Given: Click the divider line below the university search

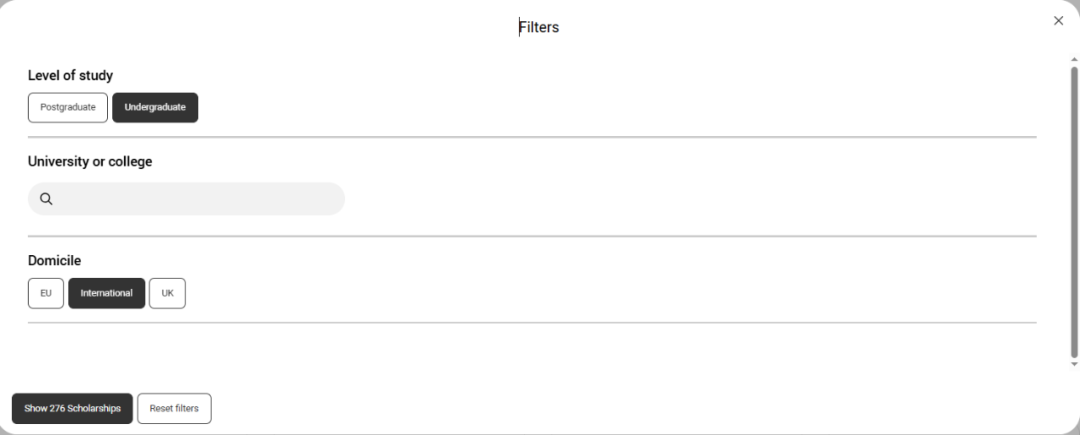Looking at the screenshot, I should pyautogui.click(x=532, y=236).
